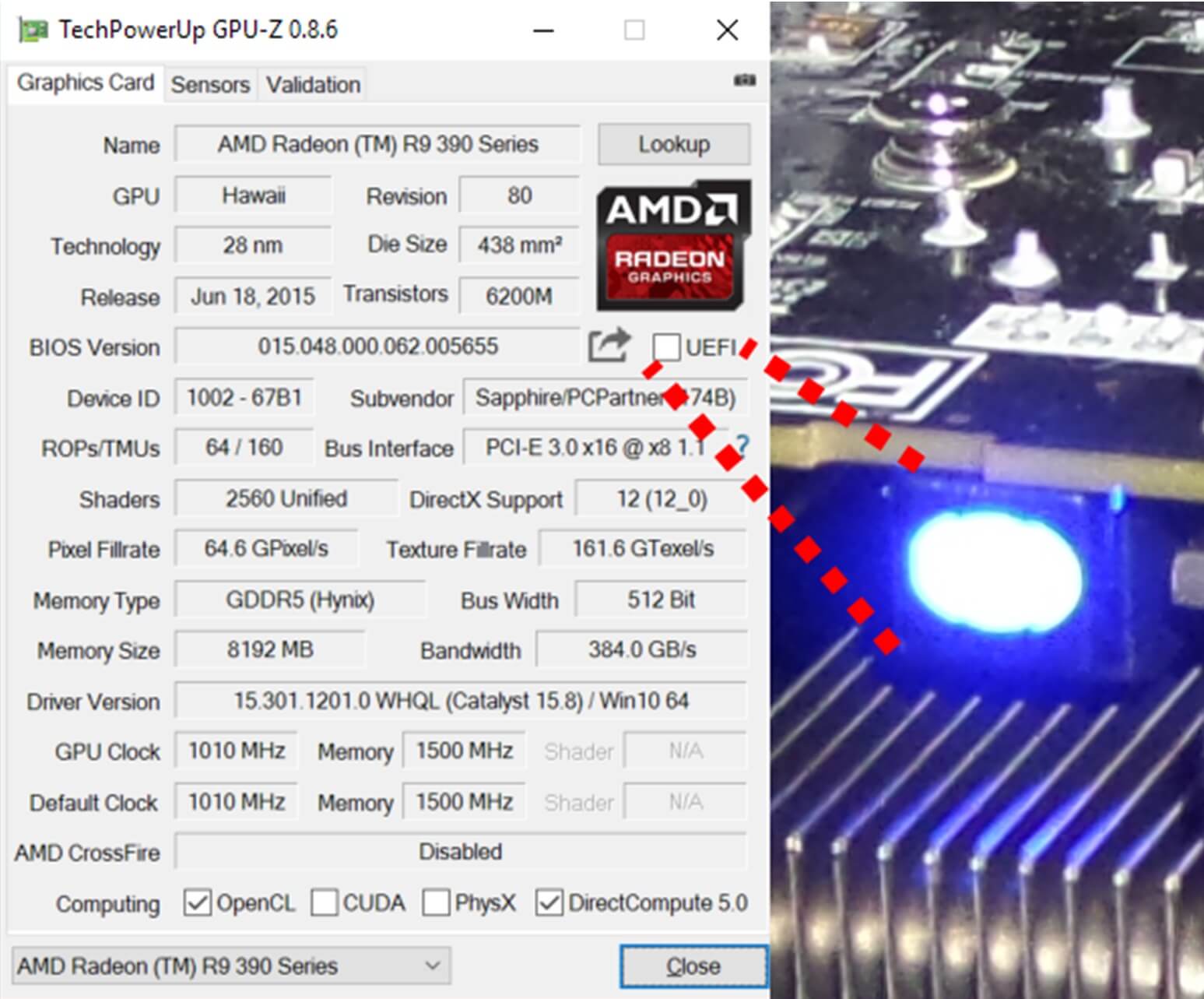Toggle the UEFI checkbox
Viewport: 1204px width, 999px height.
[x=666, y=347]
